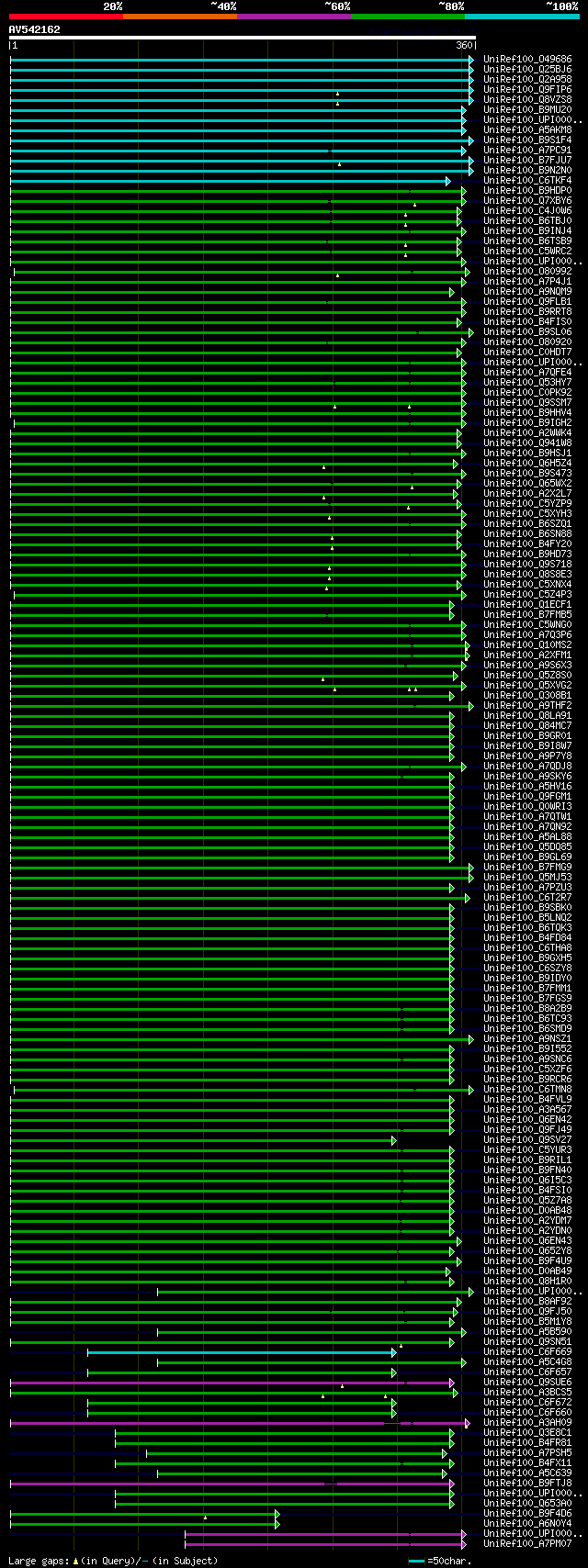
Task: Click the UniRef100_B4FIS0 label
Action: (527, 322)
